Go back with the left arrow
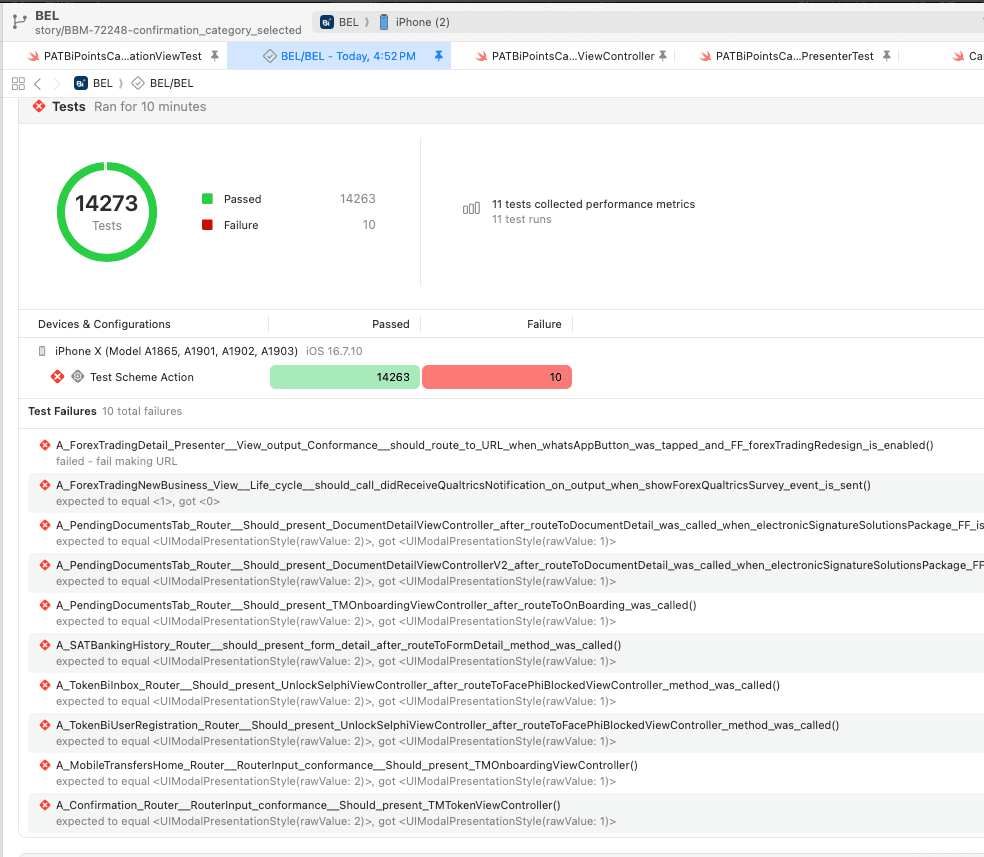This screenshot has width=984, height=857. pyautogui.click(x=37, y=84)
